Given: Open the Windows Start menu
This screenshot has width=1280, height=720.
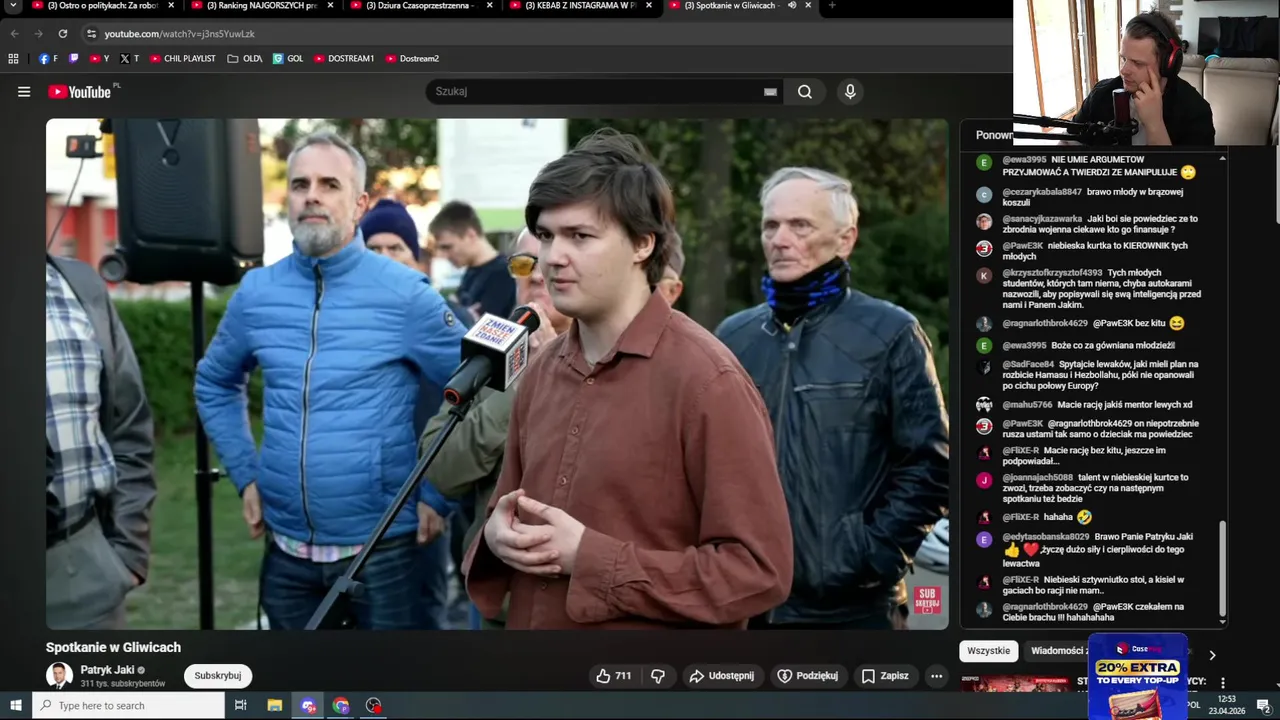Looking at the screenshot, I should point(15,706).
